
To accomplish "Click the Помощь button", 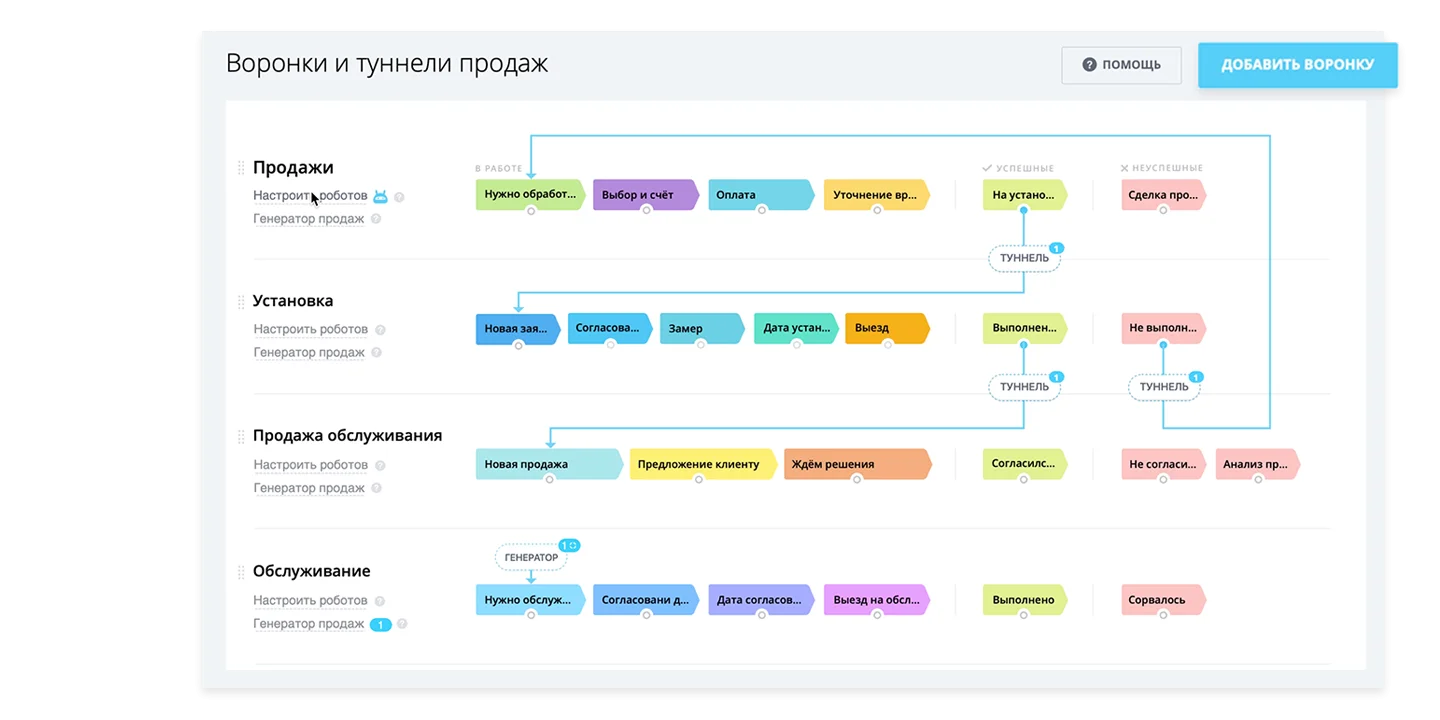I will click(1122, 65).
